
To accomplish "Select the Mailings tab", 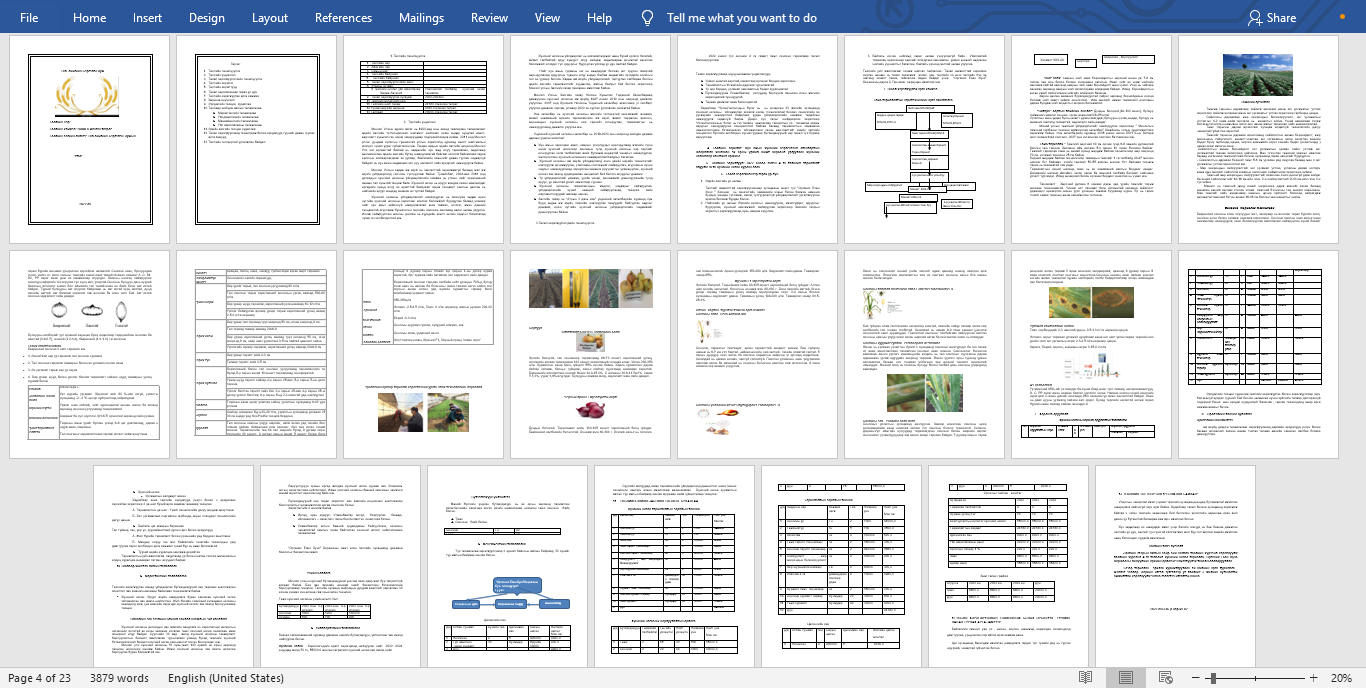I will (x=421, y=18).
